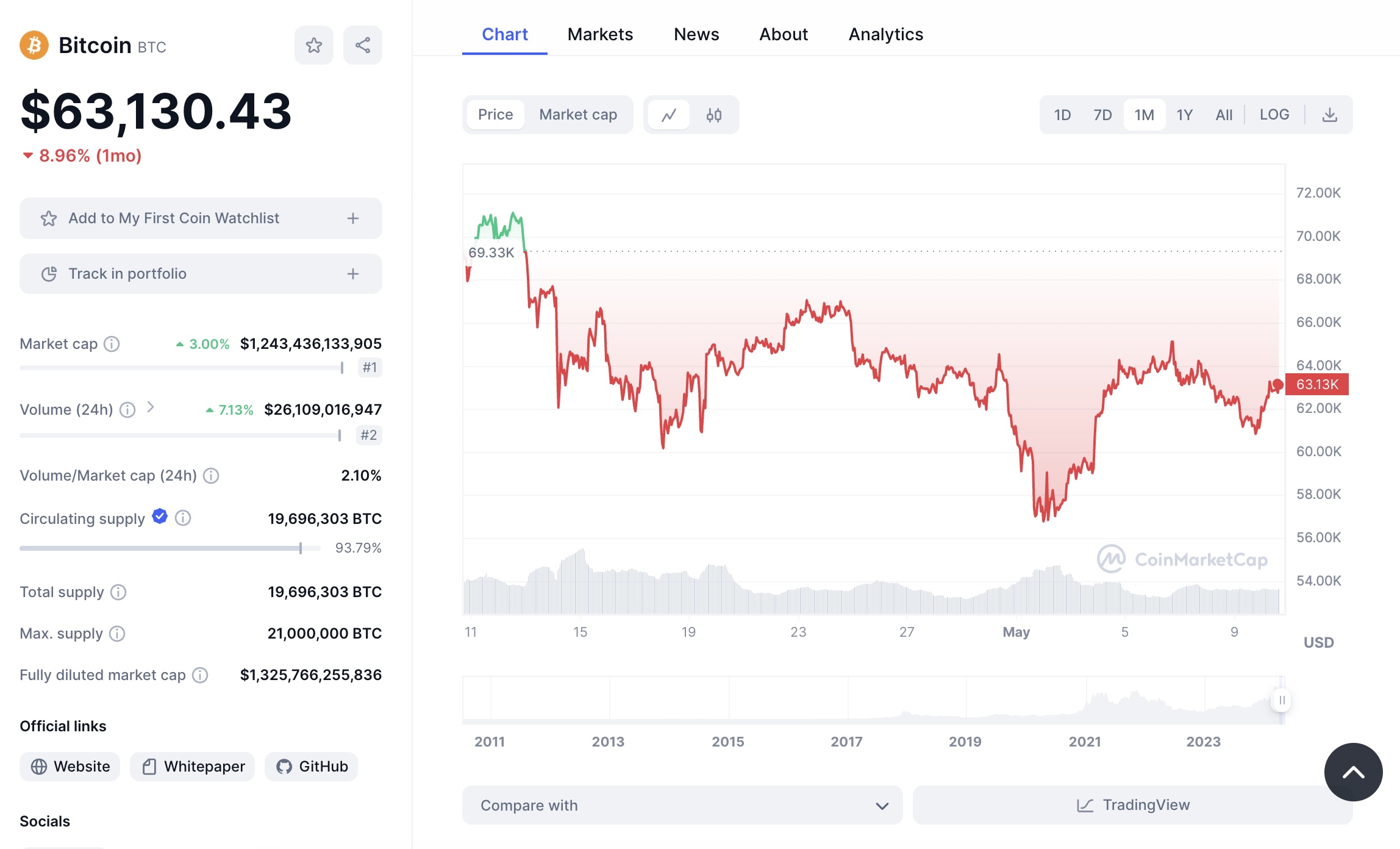Image resolution: width=1400 pixels, height=849 pixels.
Task: Switch to candlestick chart view
Action: click(x=714, y=115)
